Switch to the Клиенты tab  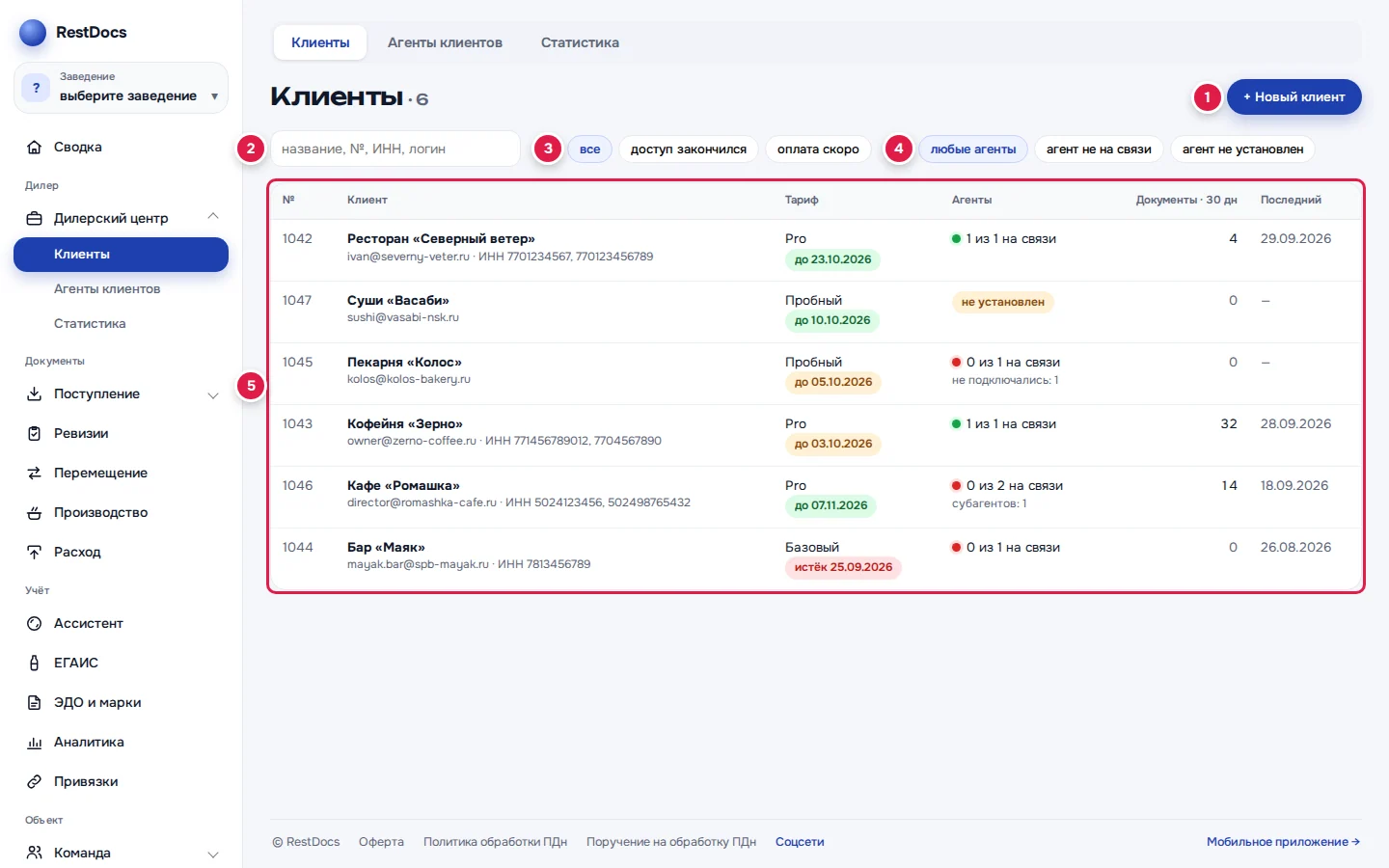click(320, 42)
